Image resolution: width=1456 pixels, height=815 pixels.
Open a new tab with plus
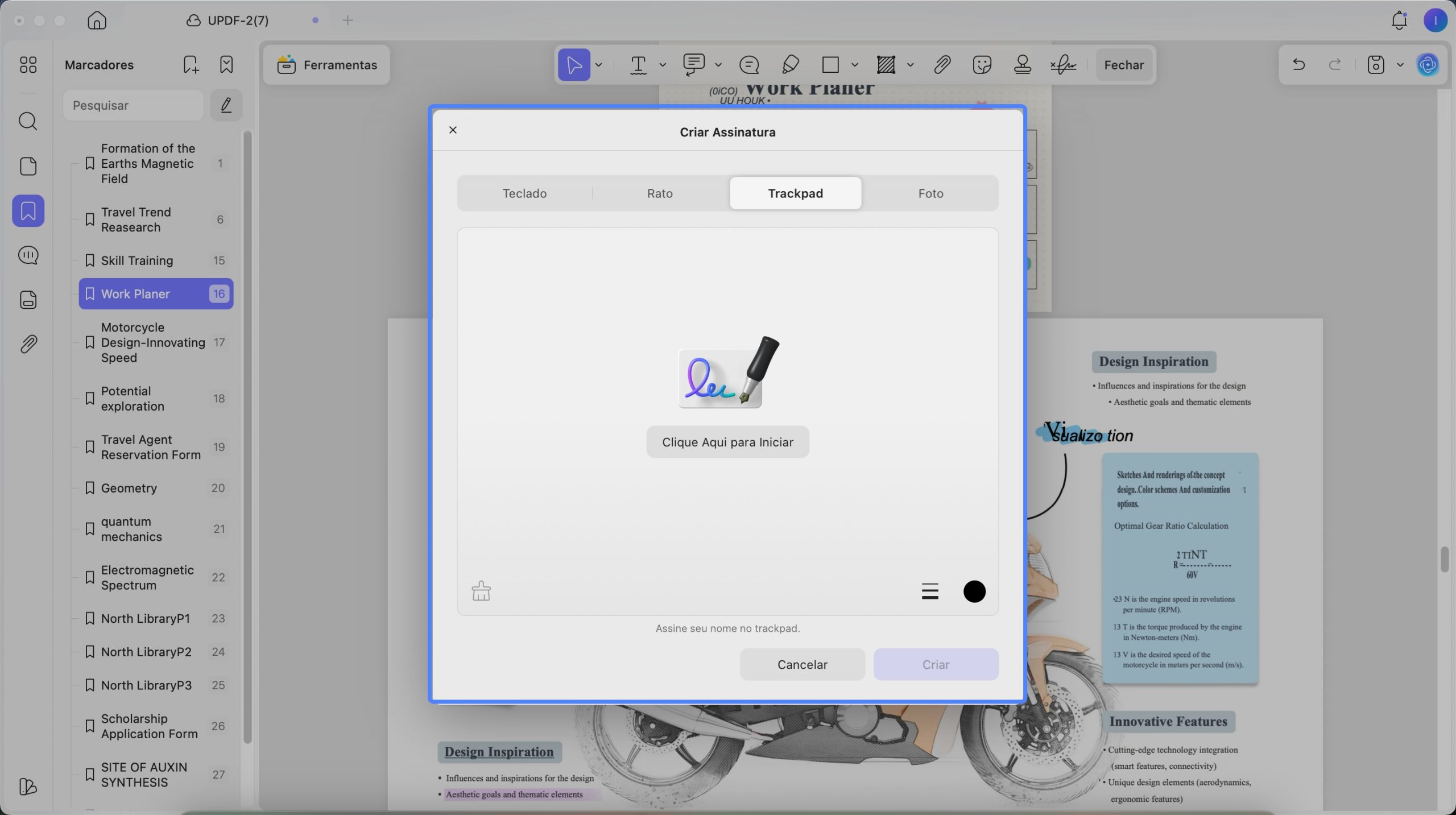(348, 20)
